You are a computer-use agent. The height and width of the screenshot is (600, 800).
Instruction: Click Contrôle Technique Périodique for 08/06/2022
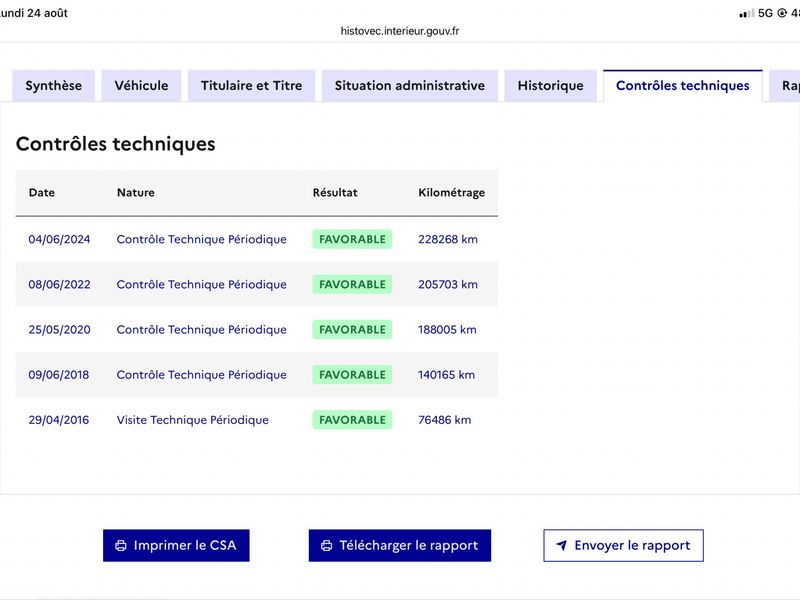[202, 284]
